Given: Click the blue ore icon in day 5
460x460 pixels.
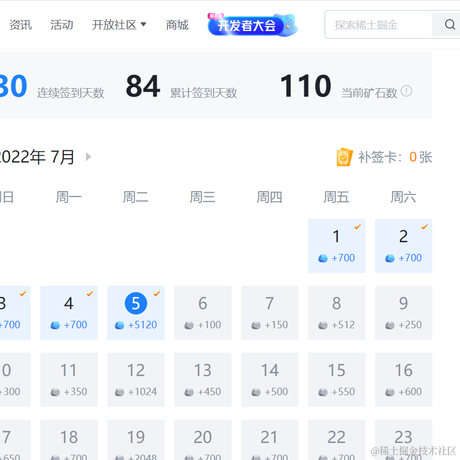Looking at the screenshot, I should click(x=119, y=325).
